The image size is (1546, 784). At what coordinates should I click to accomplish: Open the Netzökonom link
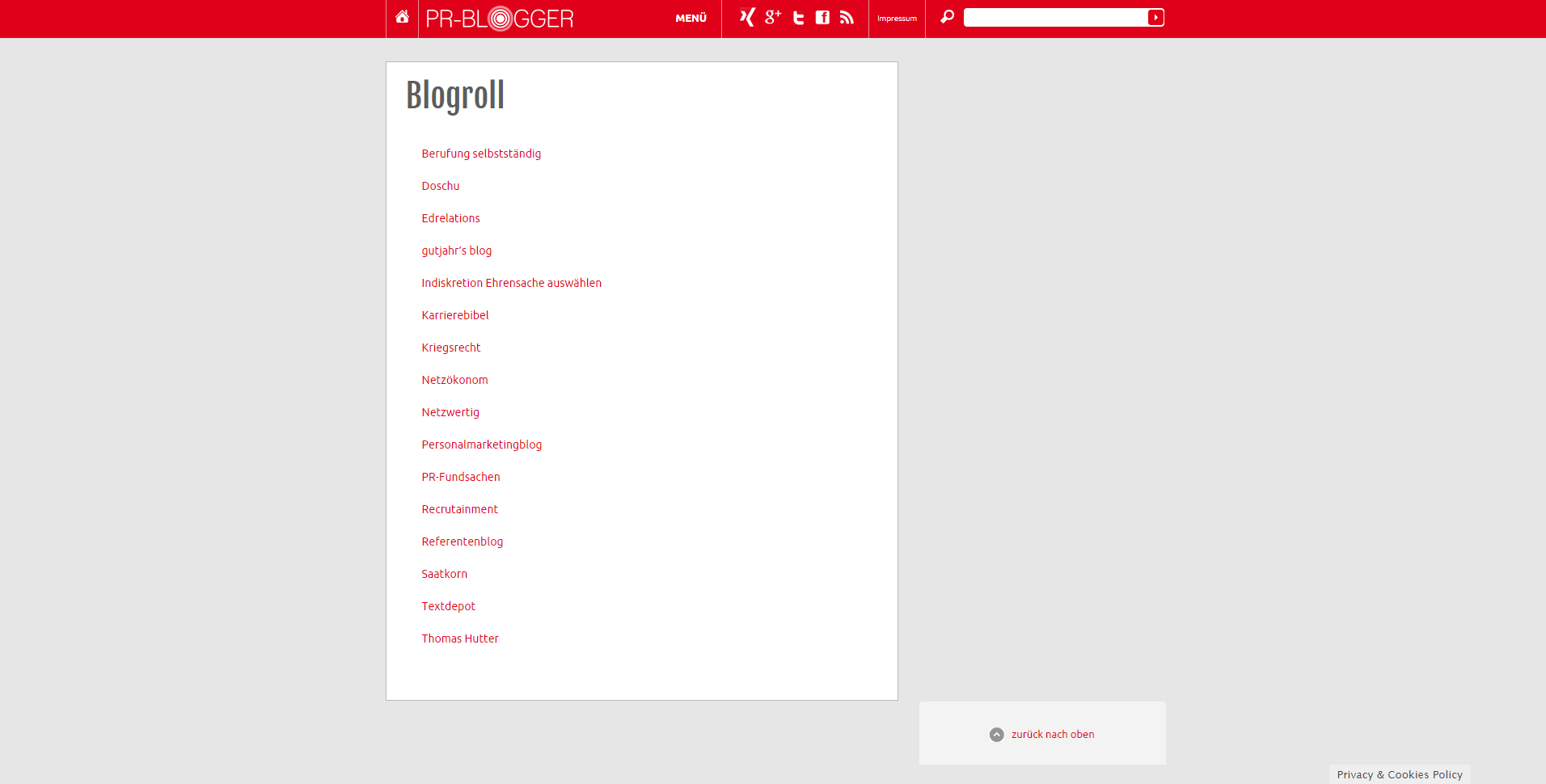454,380
